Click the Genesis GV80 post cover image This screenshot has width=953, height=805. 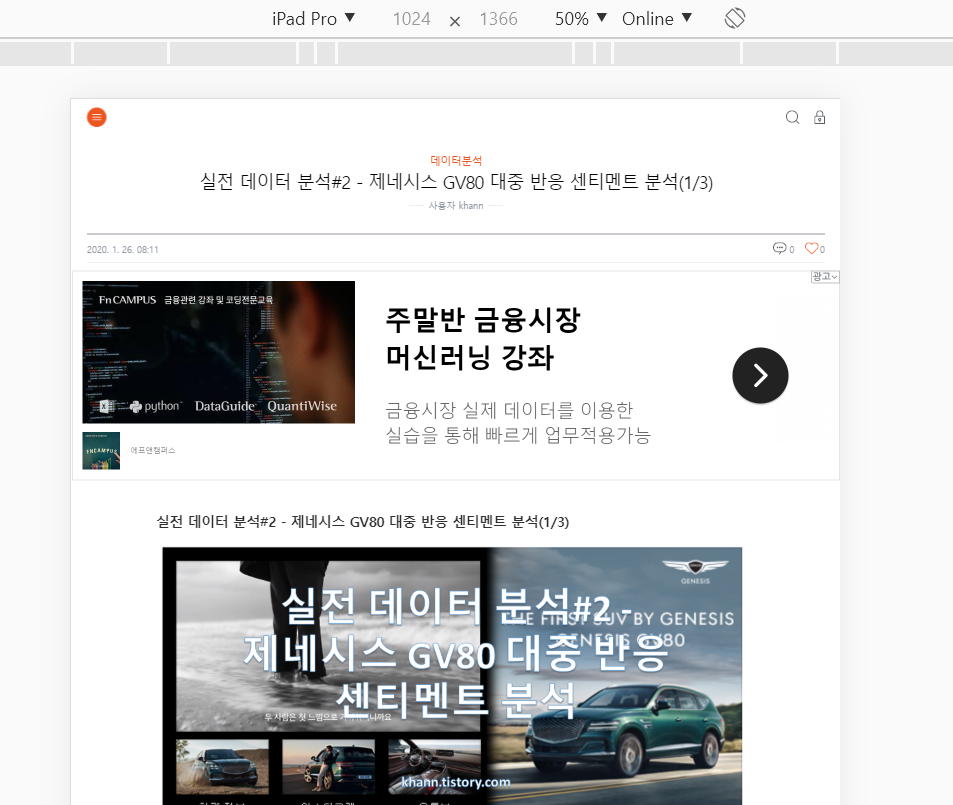452,676
